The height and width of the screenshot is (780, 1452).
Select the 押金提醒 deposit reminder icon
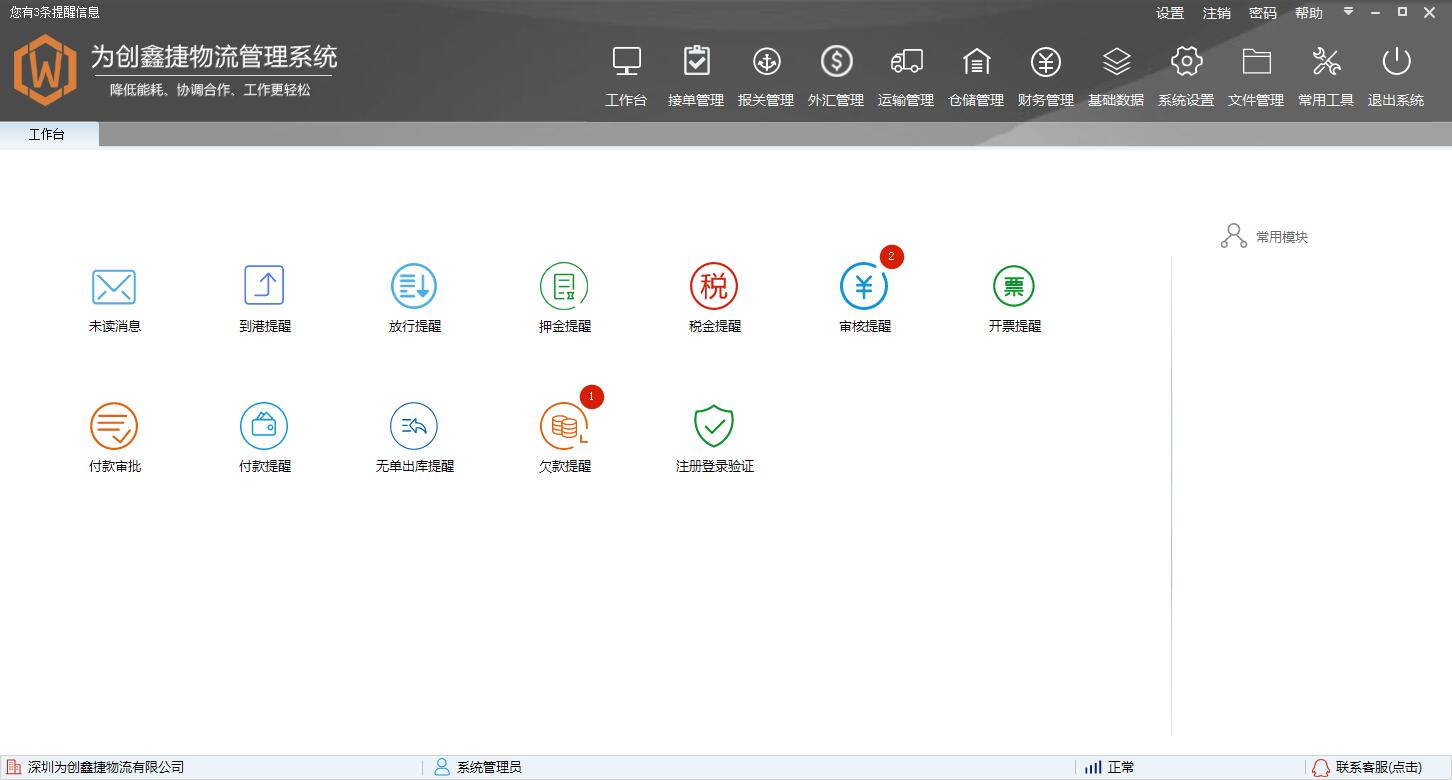564,286
